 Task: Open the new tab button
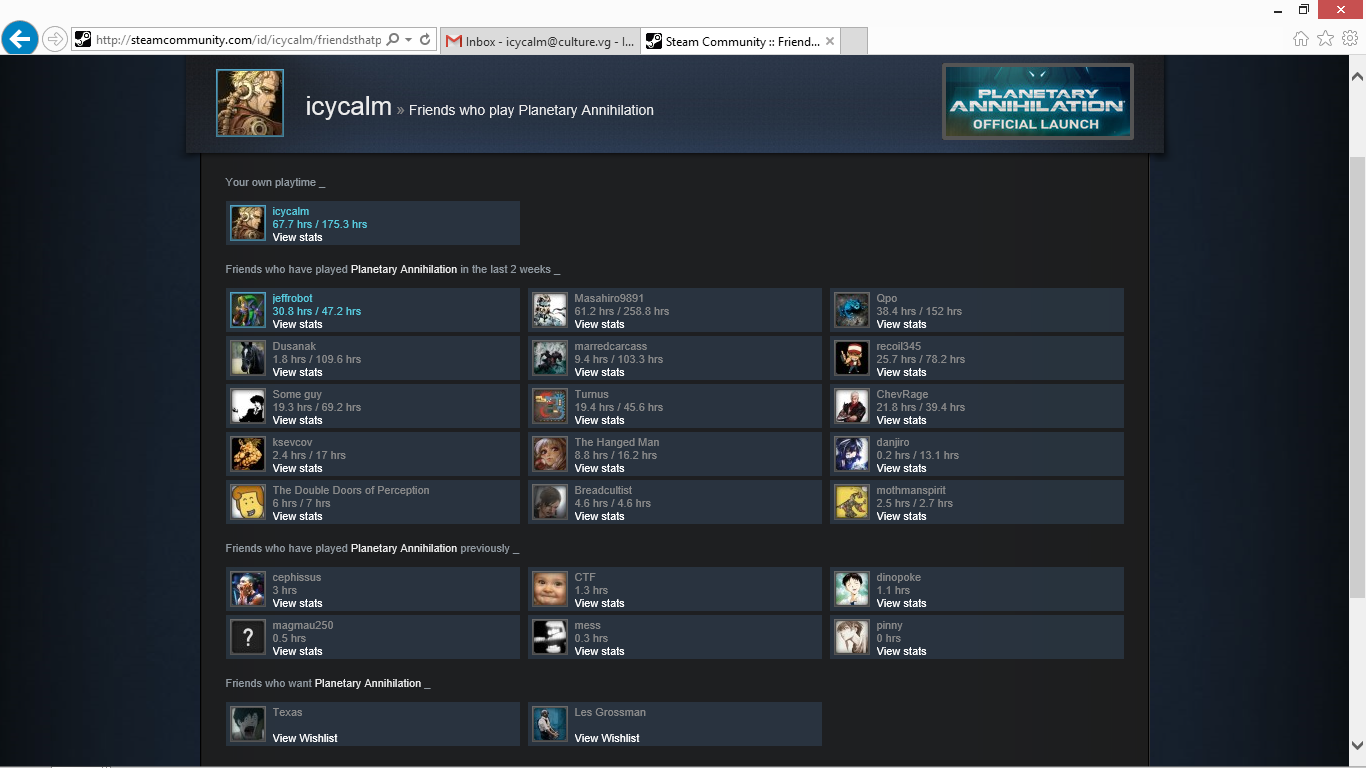pyautogui.click(x=854, y=41)
